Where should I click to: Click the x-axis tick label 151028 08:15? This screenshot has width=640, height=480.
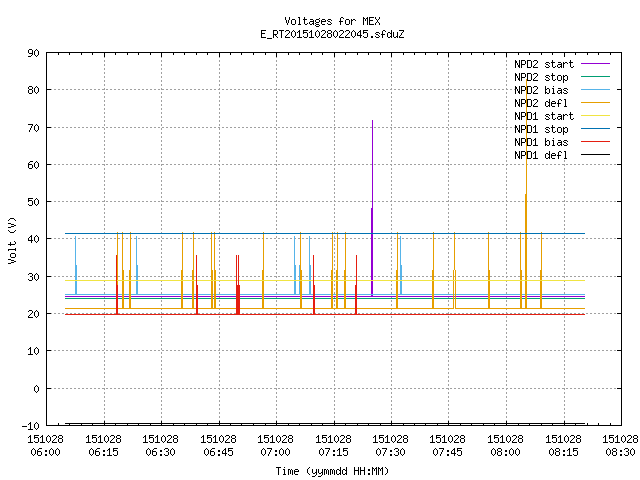pos(563,446)
